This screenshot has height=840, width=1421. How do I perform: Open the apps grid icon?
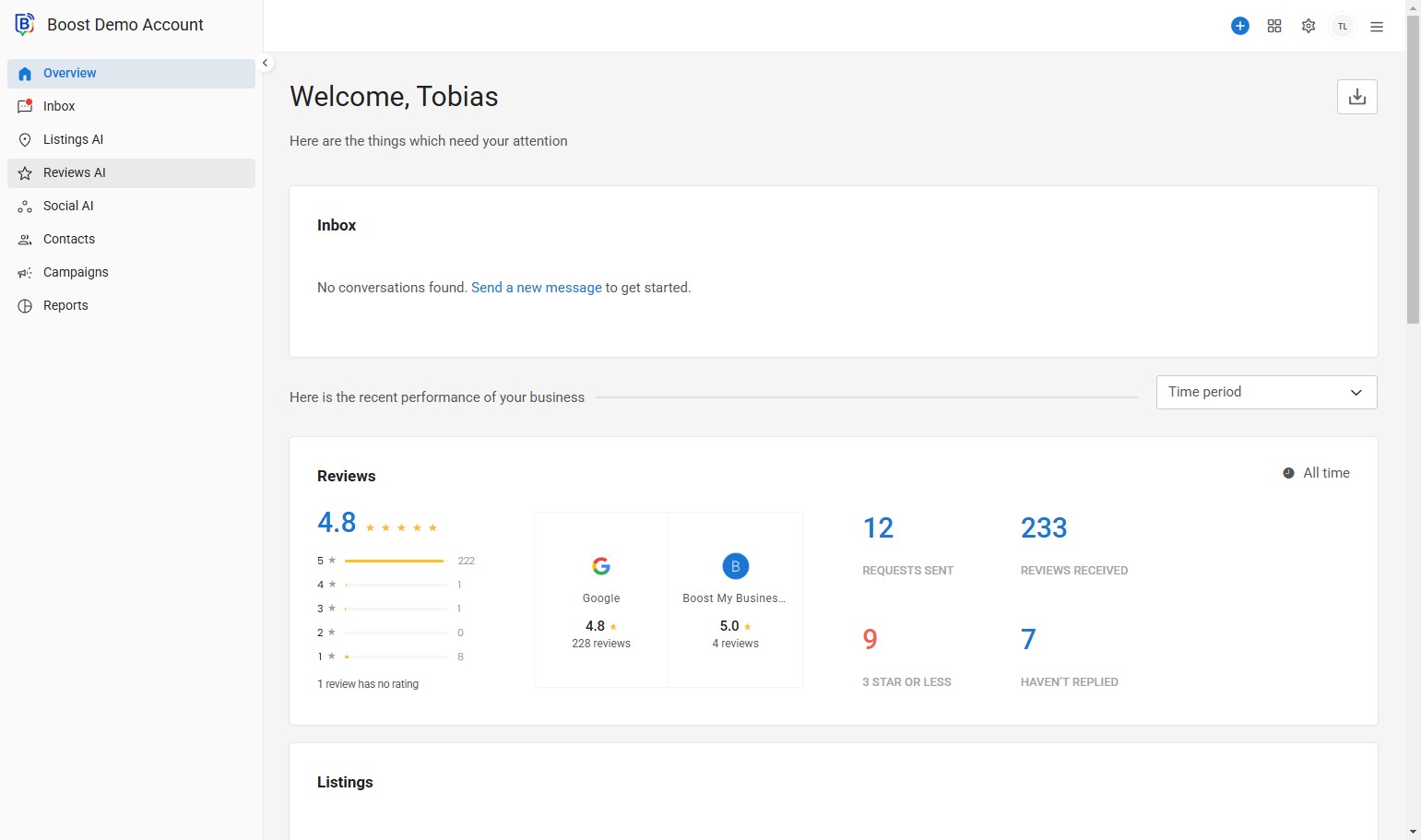(x=1274, y=26)
